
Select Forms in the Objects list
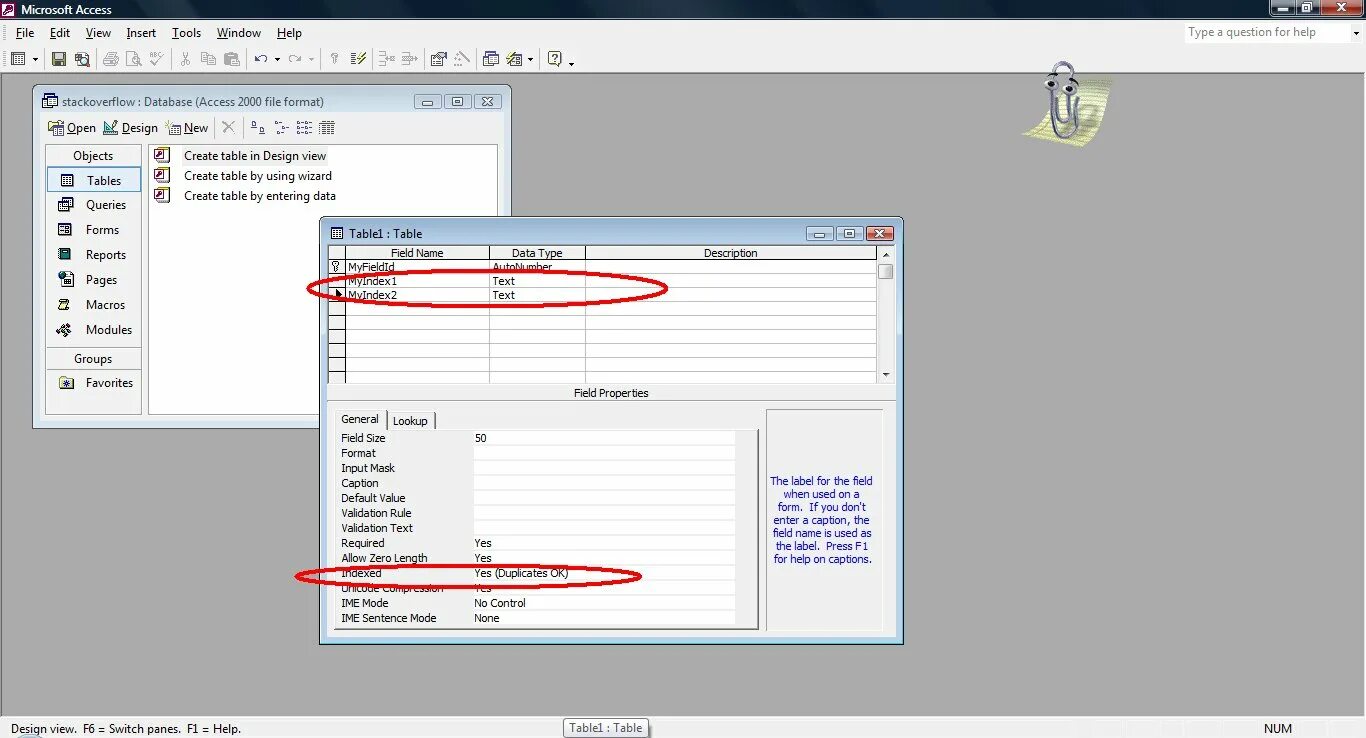[94, 230]
